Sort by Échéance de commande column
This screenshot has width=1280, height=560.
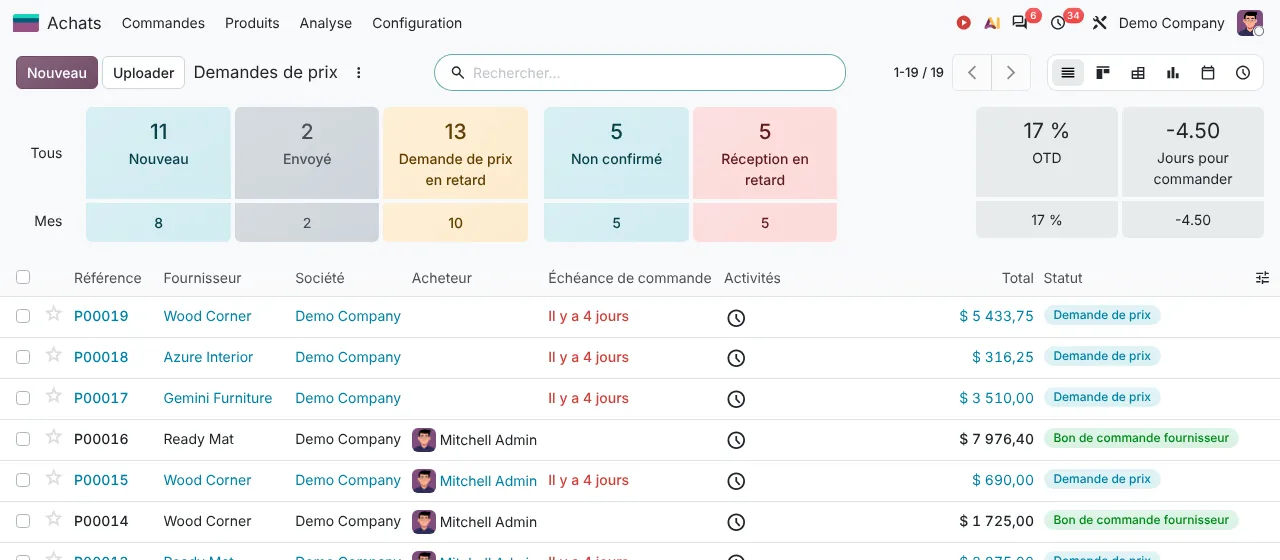coord(630,278)
